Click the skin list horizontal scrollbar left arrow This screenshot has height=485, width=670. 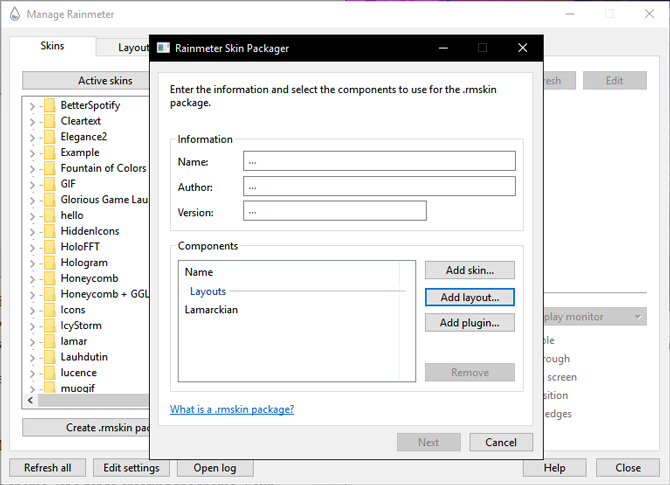pyautogui.click(x=29, y=400)
